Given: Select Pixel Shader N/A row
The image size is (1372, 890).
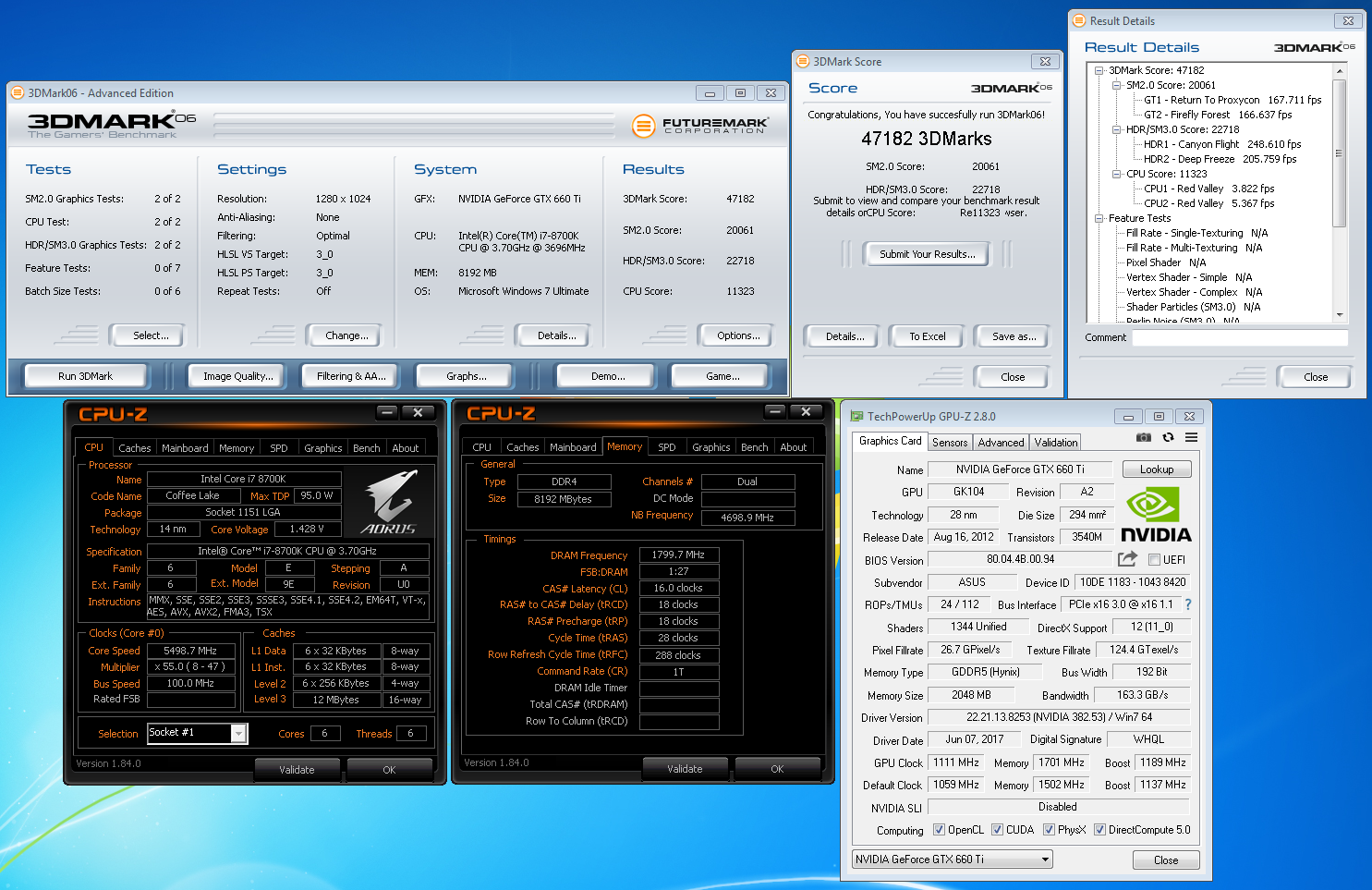Looking at the screenshot, I should [x=1166, y=262].
